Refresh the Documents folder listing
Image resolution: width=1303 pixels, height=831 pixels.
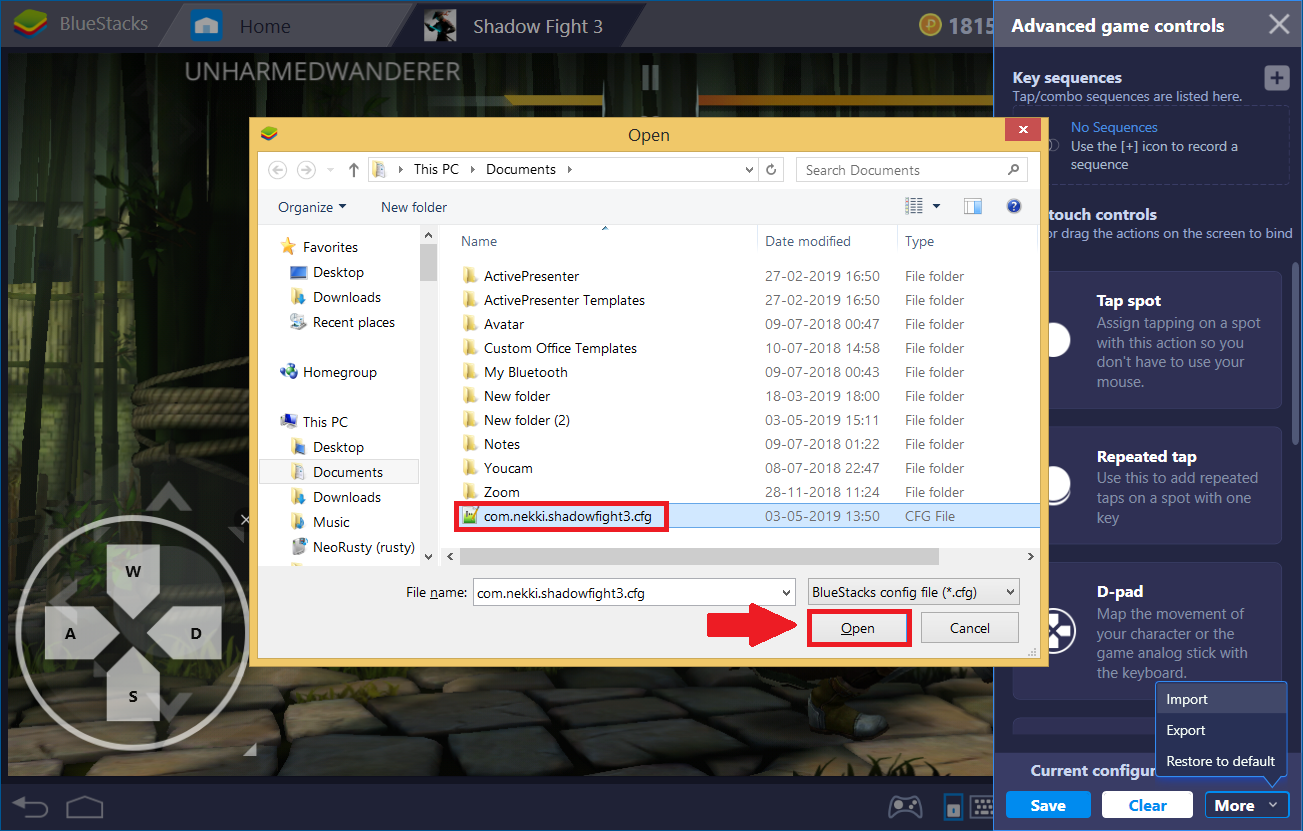click(771, 170)
